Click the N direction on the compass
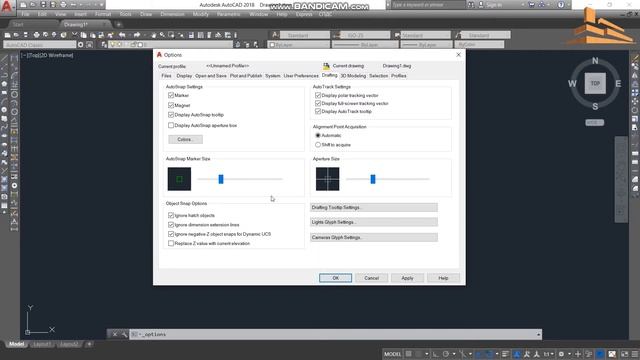The image size is (640, 360). (595, 61)
